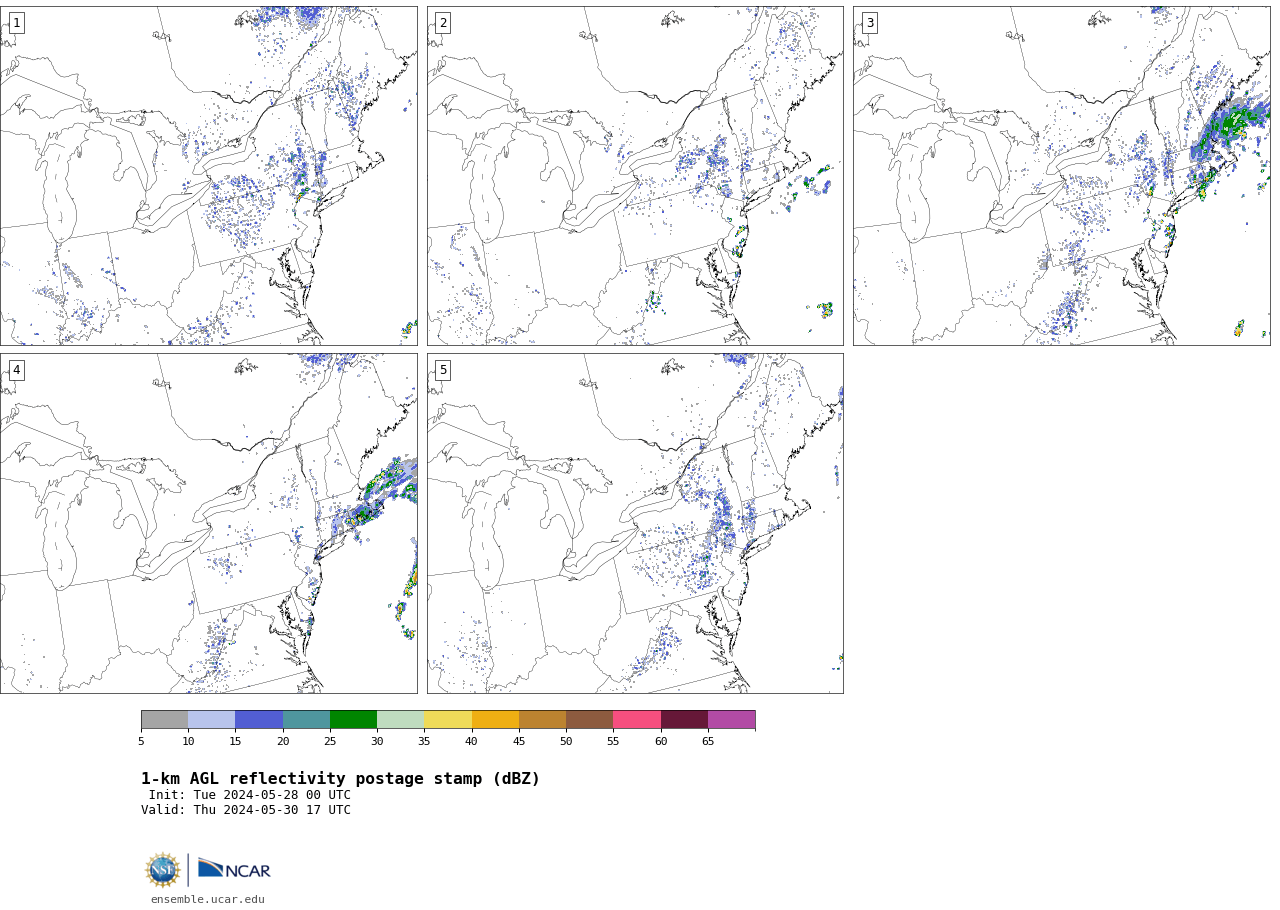Select the pink 55-60 dBZ swatch
This screenshot has height=910, width=1280.
pos(637,720)
